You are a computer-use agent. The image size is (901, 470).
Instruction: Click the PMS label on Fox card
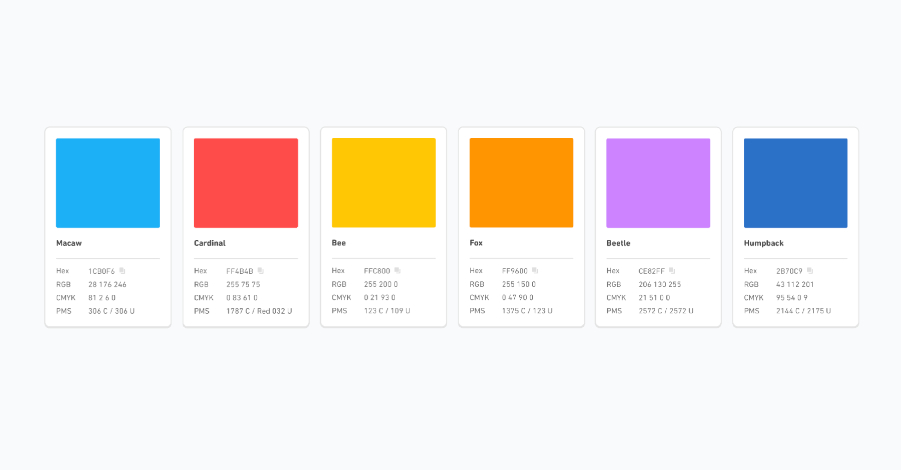[x=478, y=311]
